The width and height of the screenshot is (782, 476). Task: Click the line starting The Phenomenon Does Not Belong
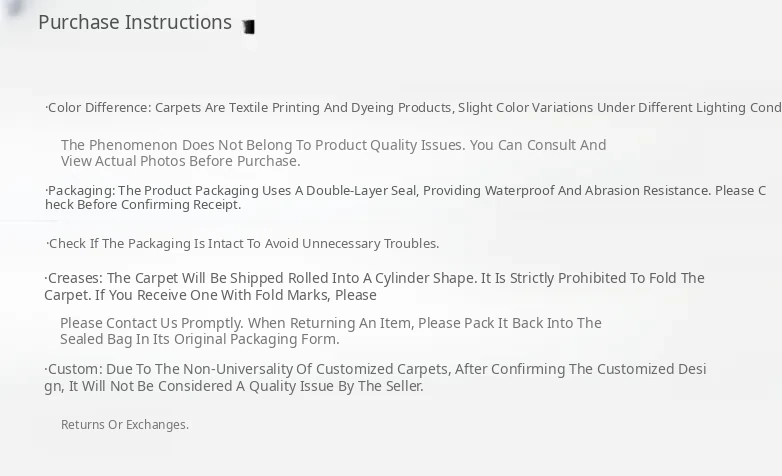[x=333, y=145]
